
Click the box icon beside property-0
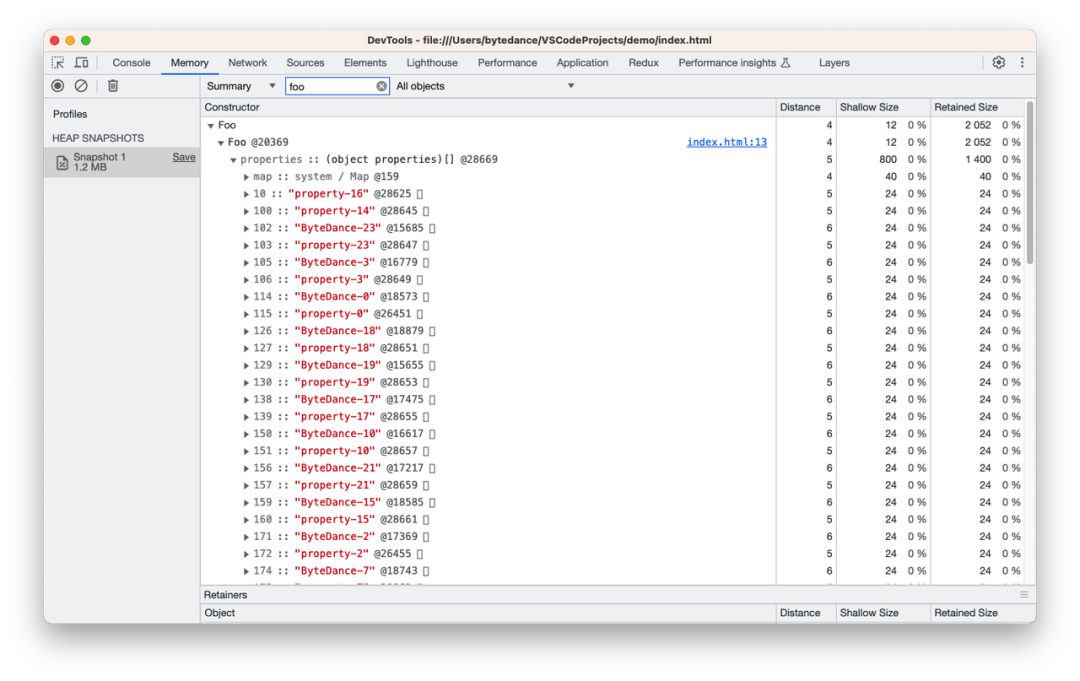coord(419,314)
